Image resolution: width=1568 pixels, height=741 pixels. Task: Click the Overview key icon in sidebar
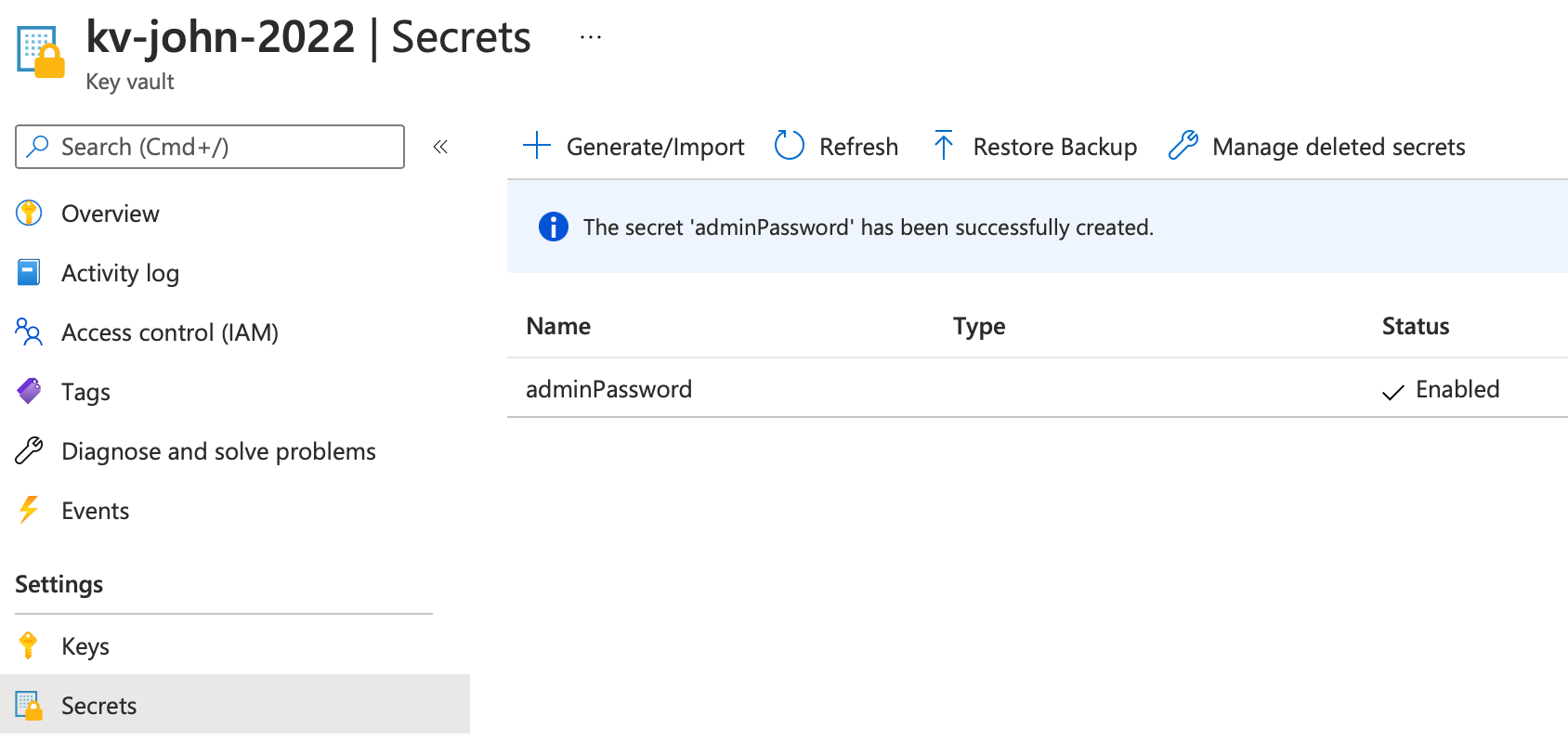click(29, 214)
